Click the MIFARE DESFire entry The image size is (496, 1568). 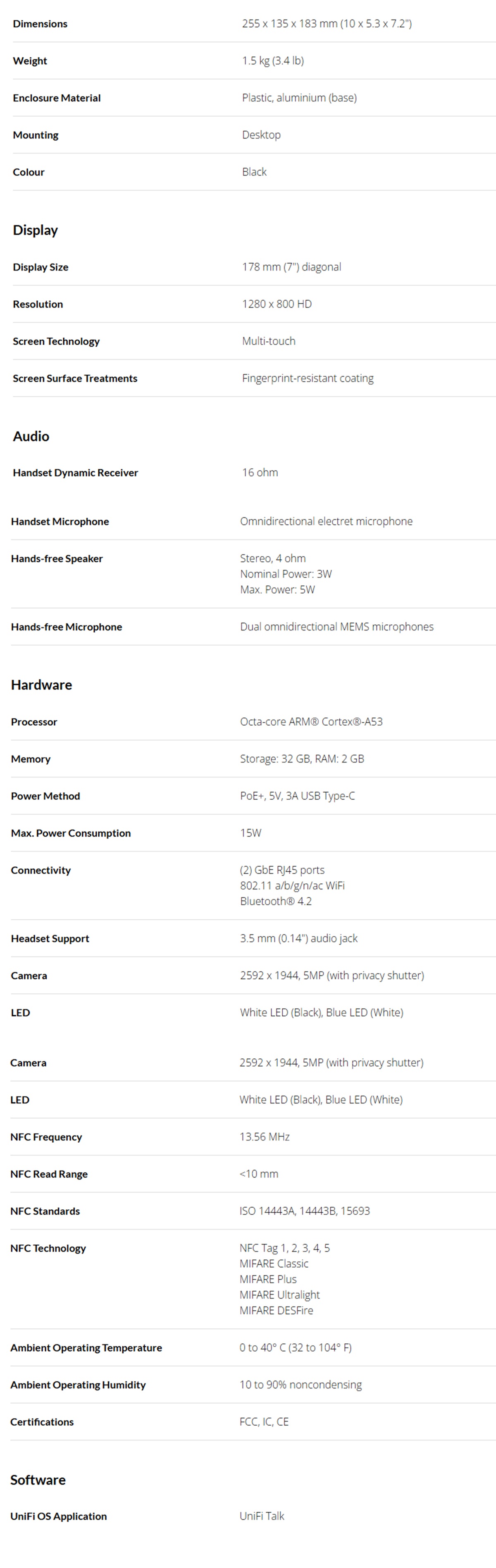coord(277,1311)
